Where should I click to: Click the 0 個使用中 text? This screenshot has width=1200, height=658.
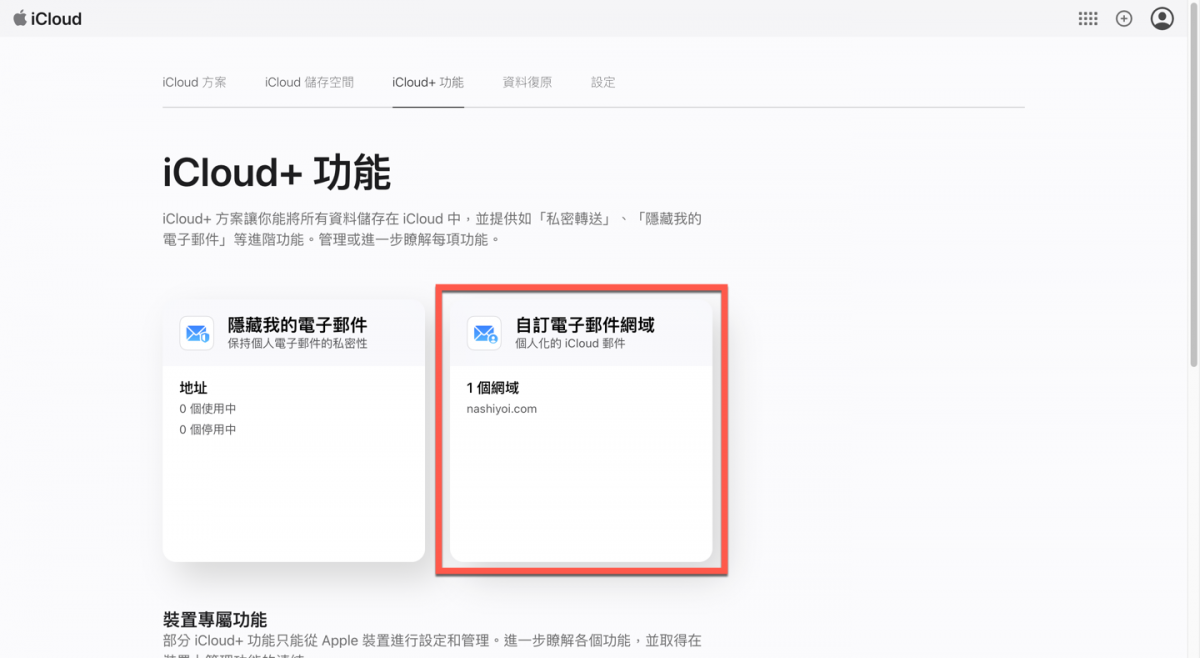(x=208, y=409)
